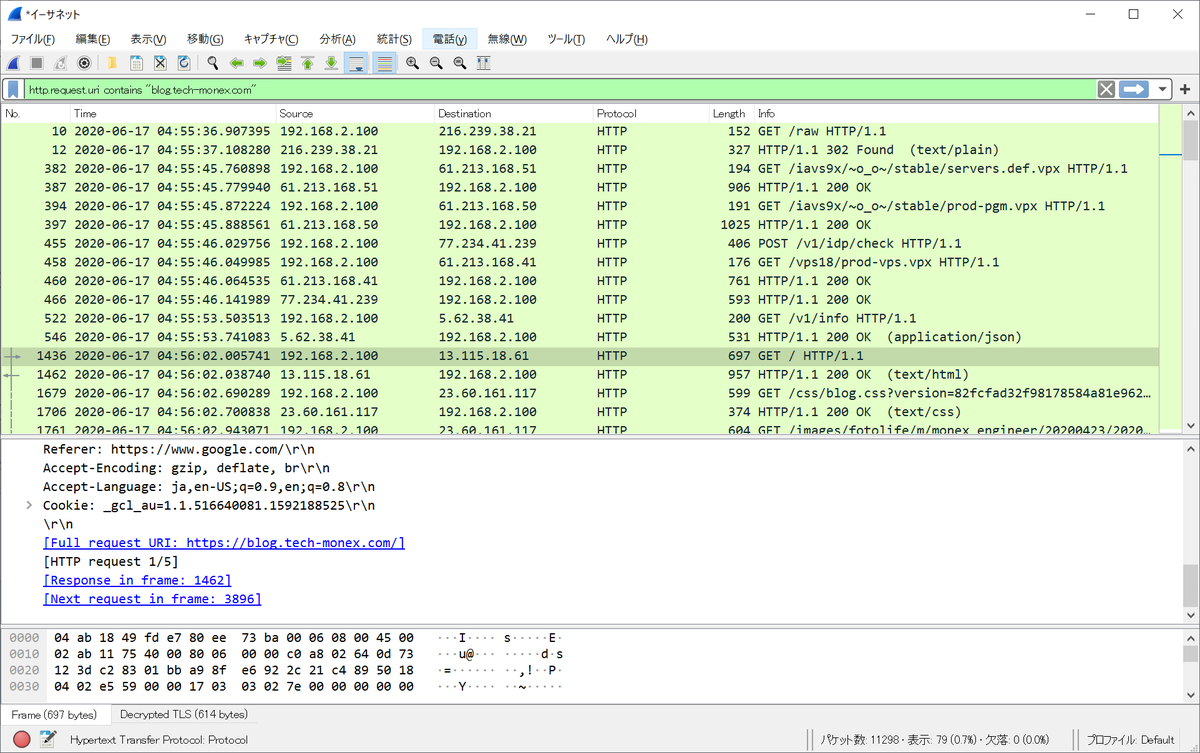Go to the first packet icon
Viewport: 1200px width, 753px height.
click(307, 63)
